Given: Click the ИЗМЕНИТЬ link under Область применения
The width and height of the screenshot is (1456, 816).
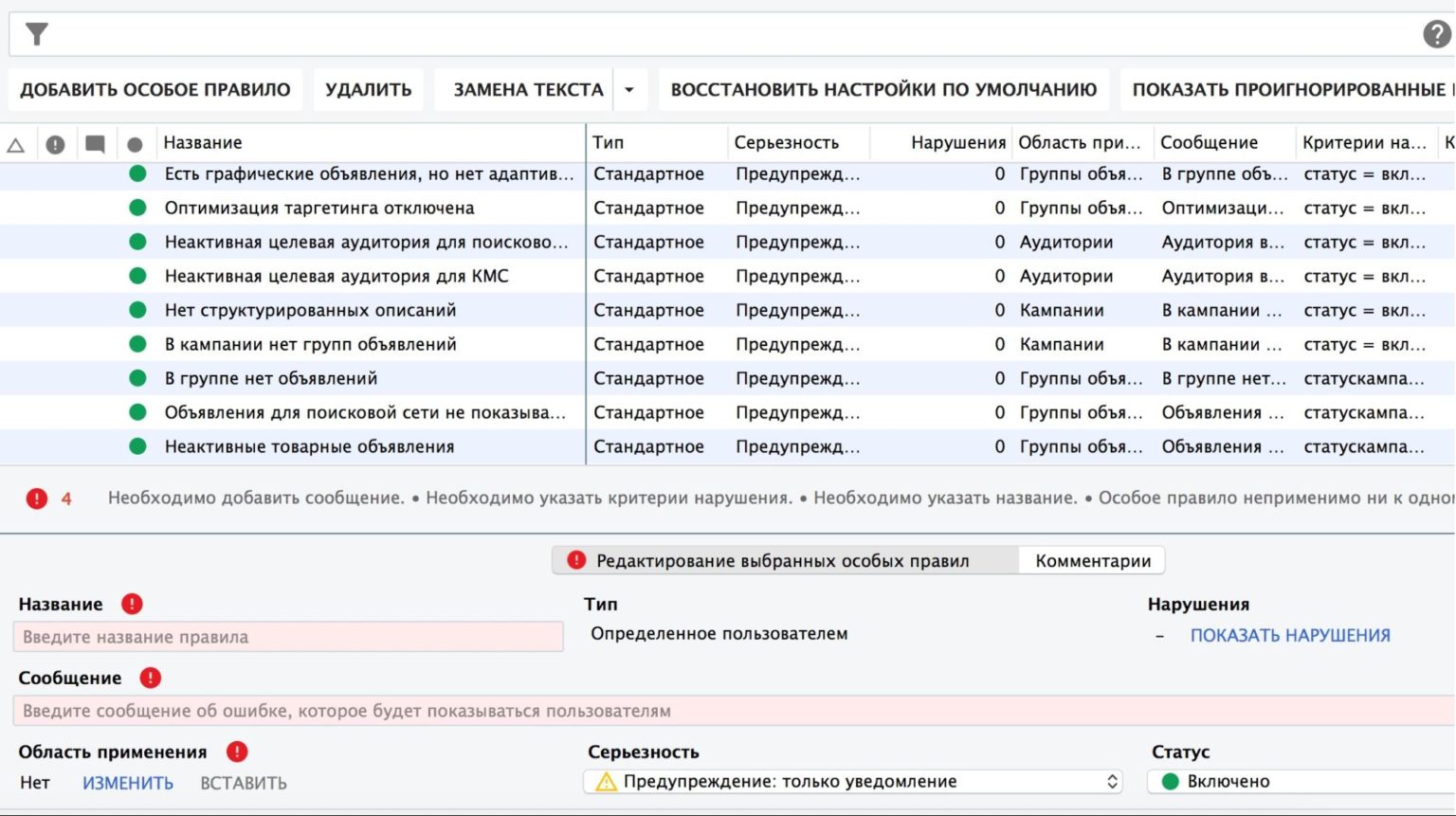Looking at the screenshot, I should click(x=127, y=782).
